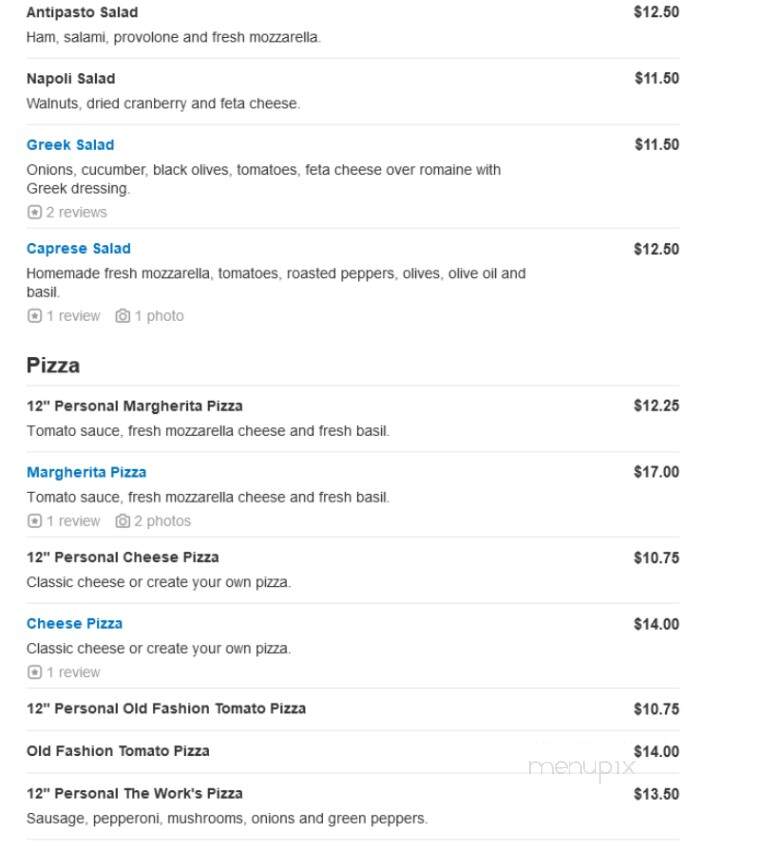Open the Cheese Pizza item link
761x850 pixels.
74,623
